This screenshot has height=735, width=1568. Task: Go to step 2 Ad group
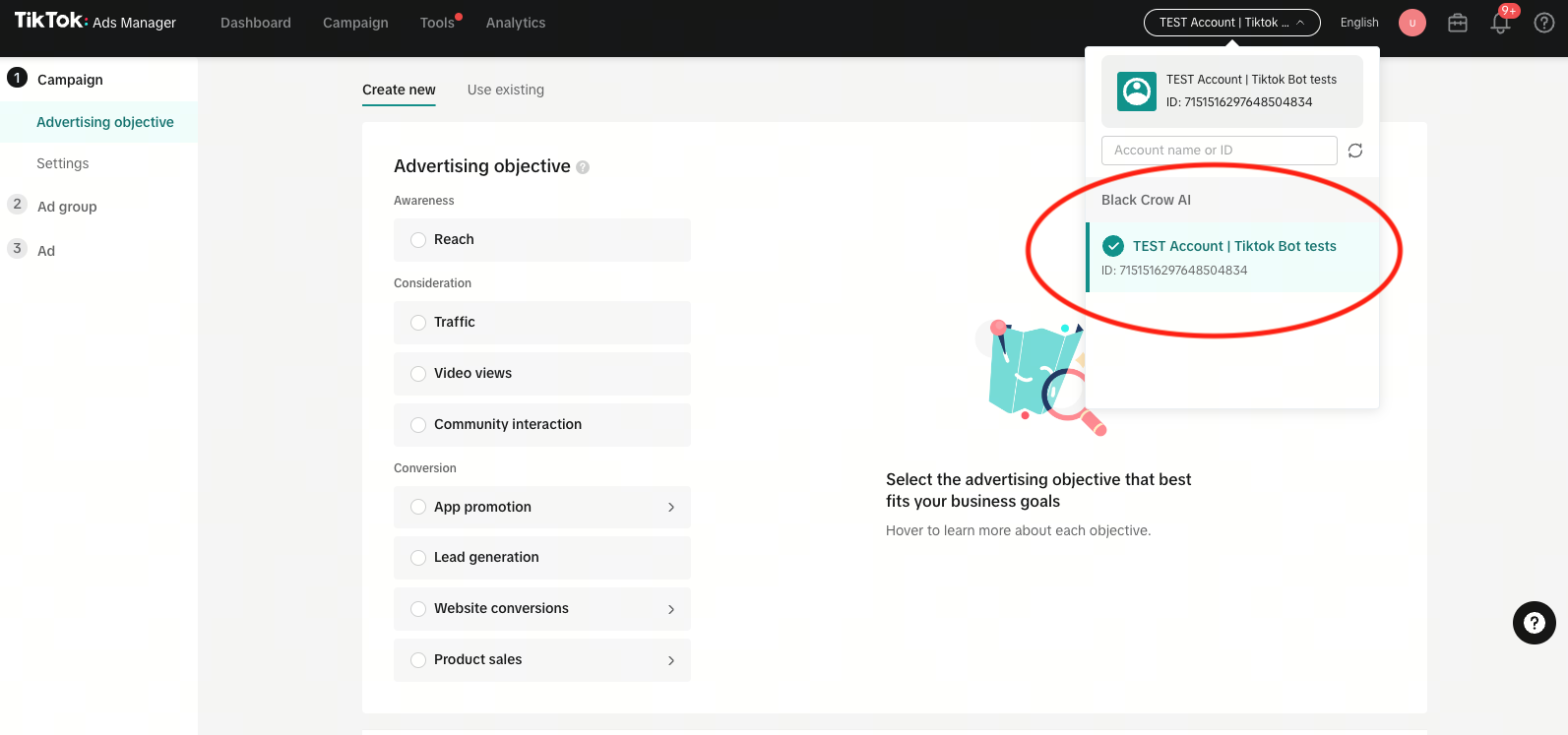click(53, 206)
